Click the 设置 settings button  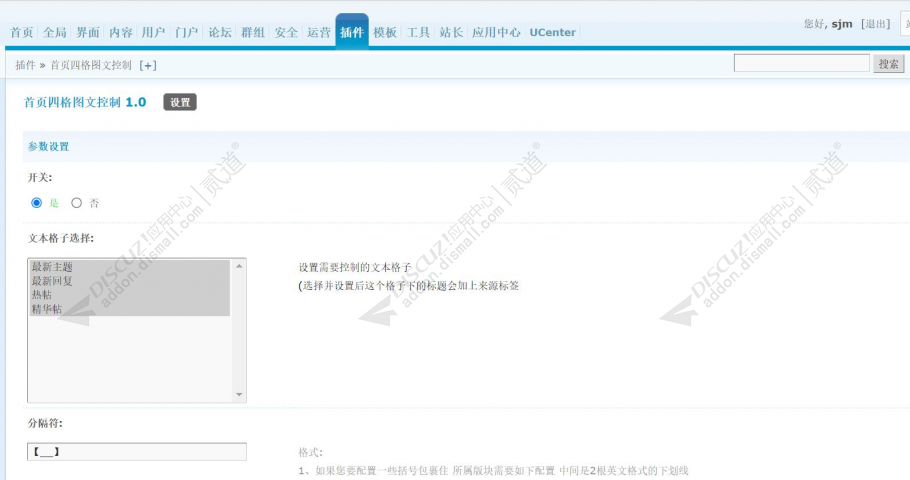click(180, 102)
